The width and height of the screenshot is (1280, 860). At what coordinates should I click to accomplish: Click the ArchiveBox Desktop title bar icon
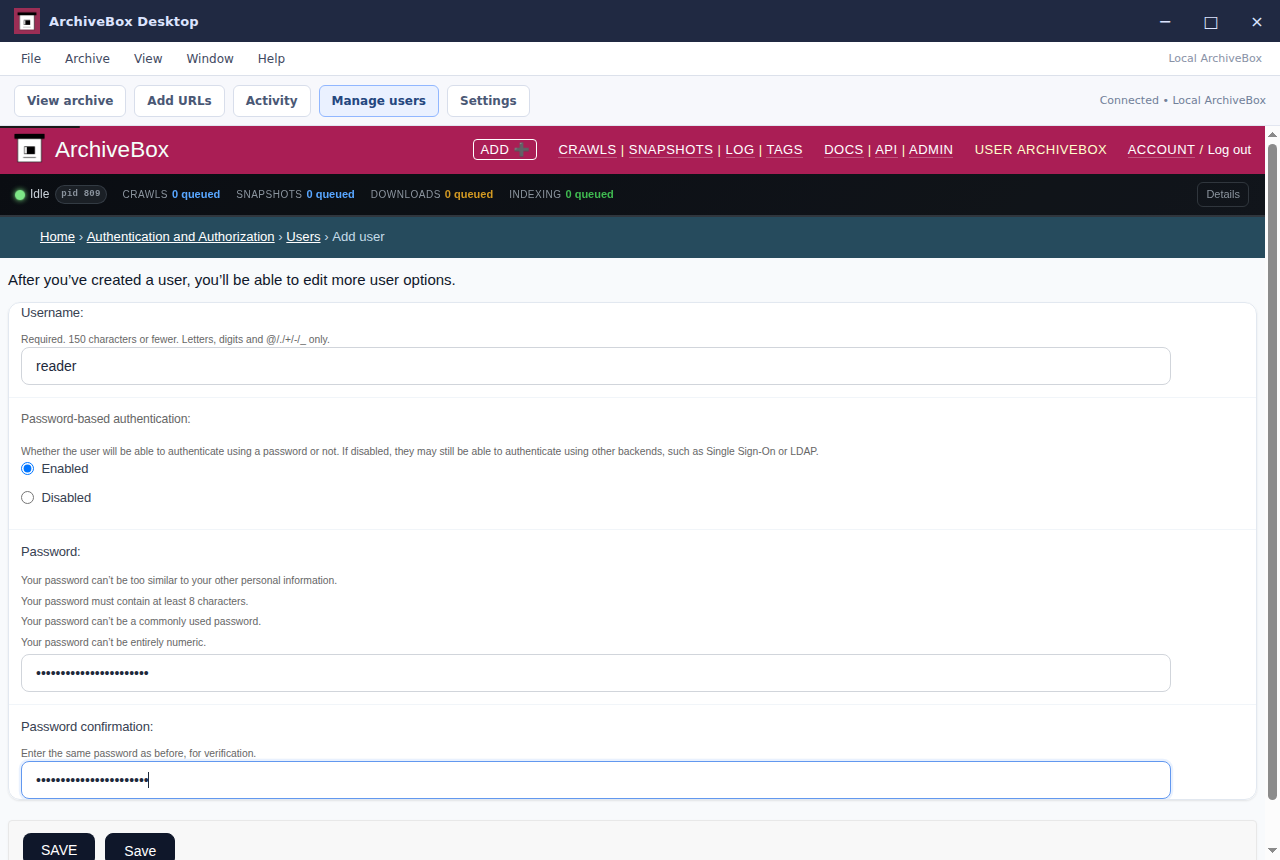(x=27, y=21)
